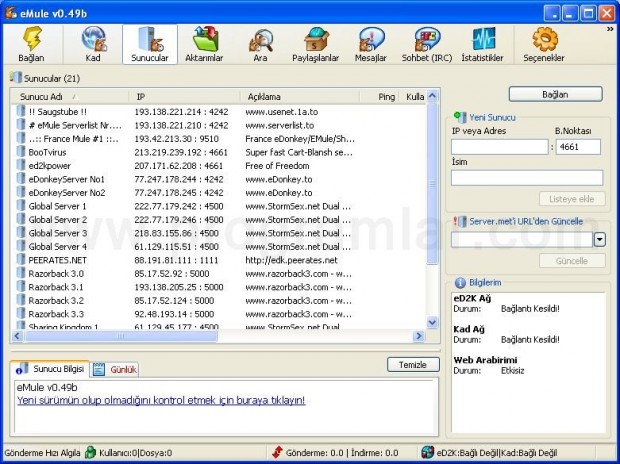Viewport: 620px width, 464px height.
Task: Expand the toolbar overflow chevron
Action: pyautogui.click(x=610, y=29)
